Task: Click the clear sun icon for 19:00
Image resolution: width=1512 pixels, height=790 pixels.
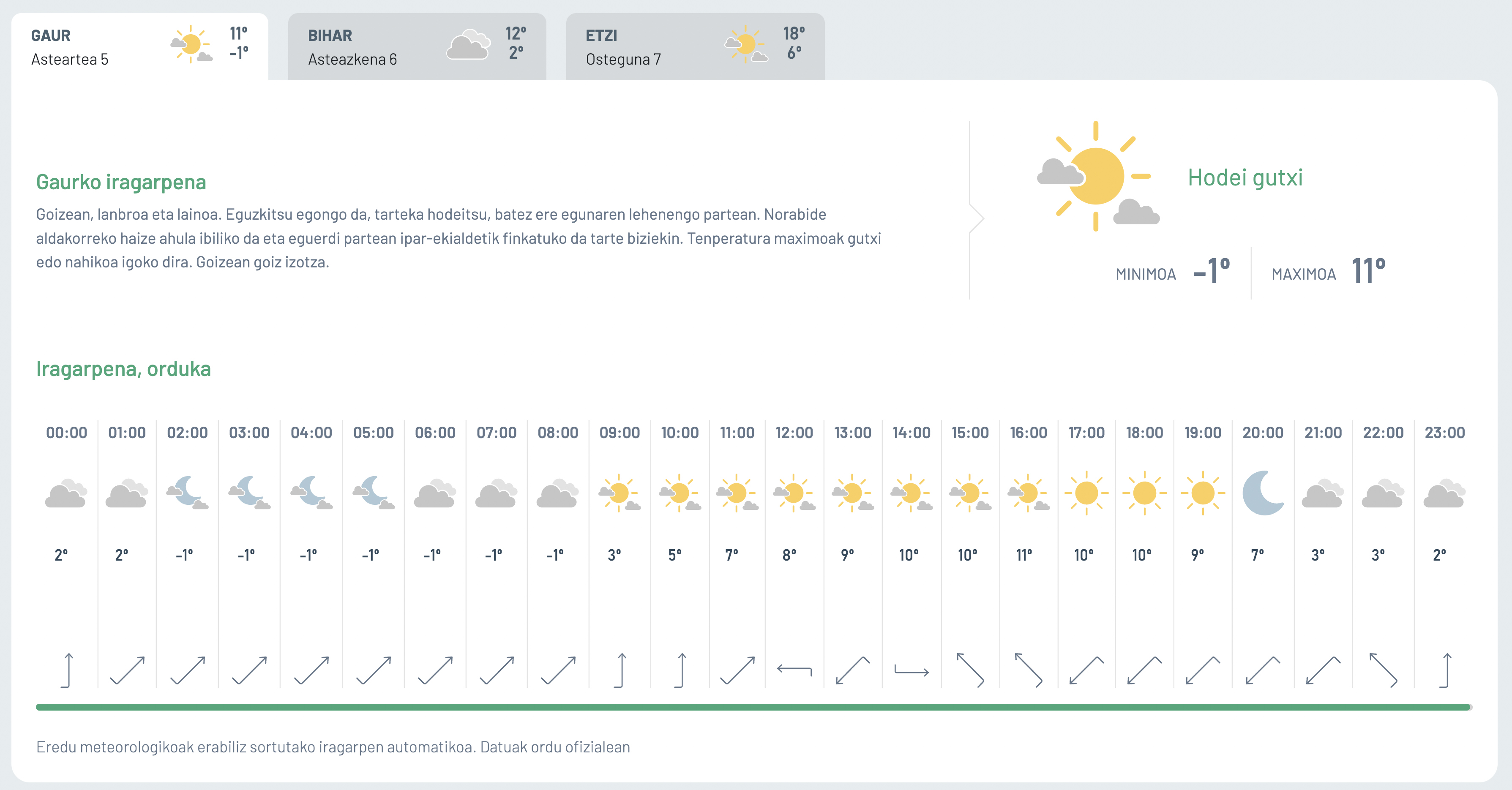Action: (x=1203, y=493)
